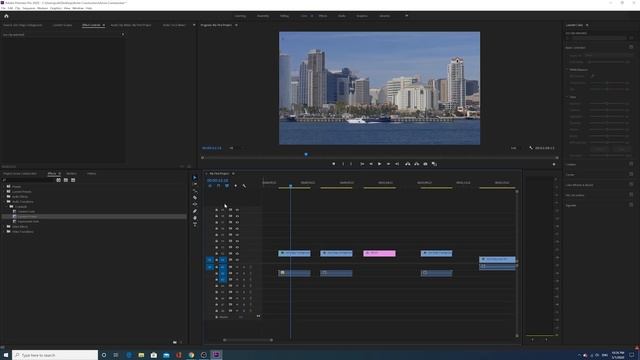
Task: Select the Track Select Forward tool
Action: point(195,184)
